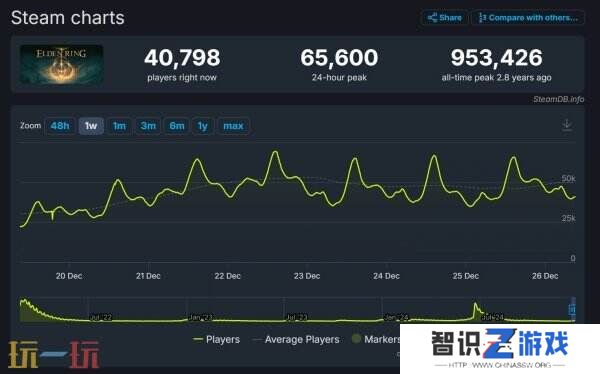Open Compare with others option

tap(528, 18)
